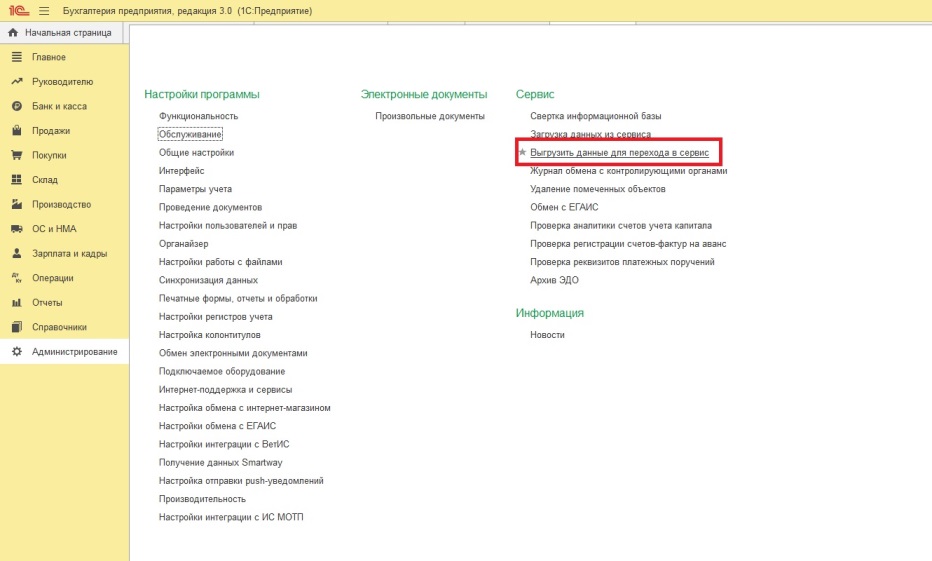The image size is (932, 561).
Task: Go to the Отчеты section
Action: click(x=47, y=302)
